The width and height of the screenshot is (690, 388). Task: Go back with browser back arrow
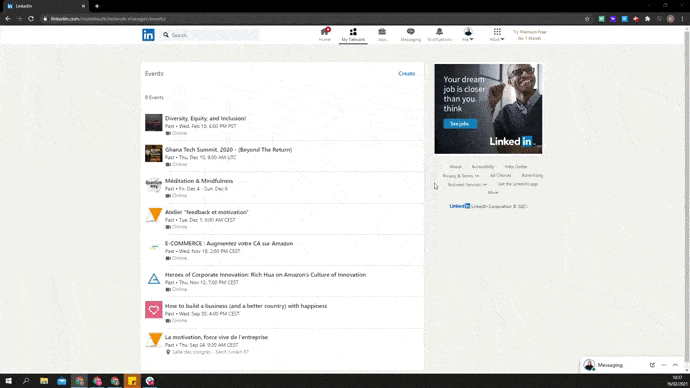[x=7, y=19]
